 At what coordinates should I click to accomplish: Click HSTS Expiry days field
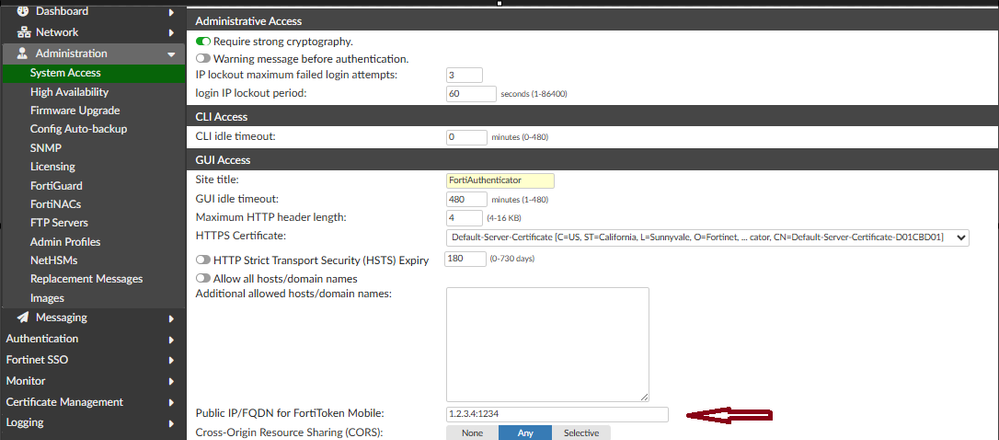pos(465,260)
